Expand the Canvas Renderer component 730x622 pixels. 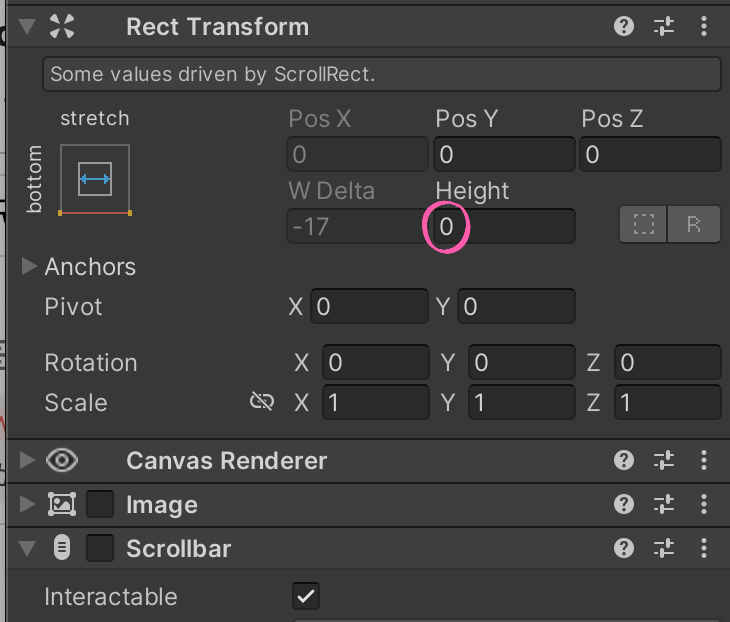click(28, 460)
